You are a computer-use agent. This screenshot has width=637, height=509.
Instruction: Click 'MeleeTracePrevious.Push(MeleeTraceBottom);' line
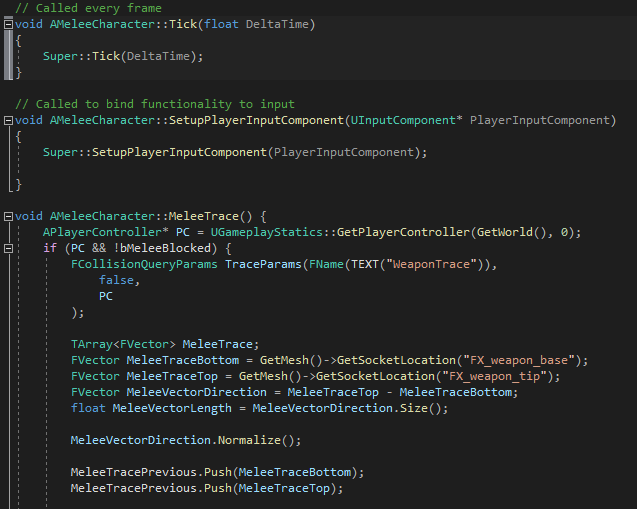pyautogui.click(x=217, y=472)
